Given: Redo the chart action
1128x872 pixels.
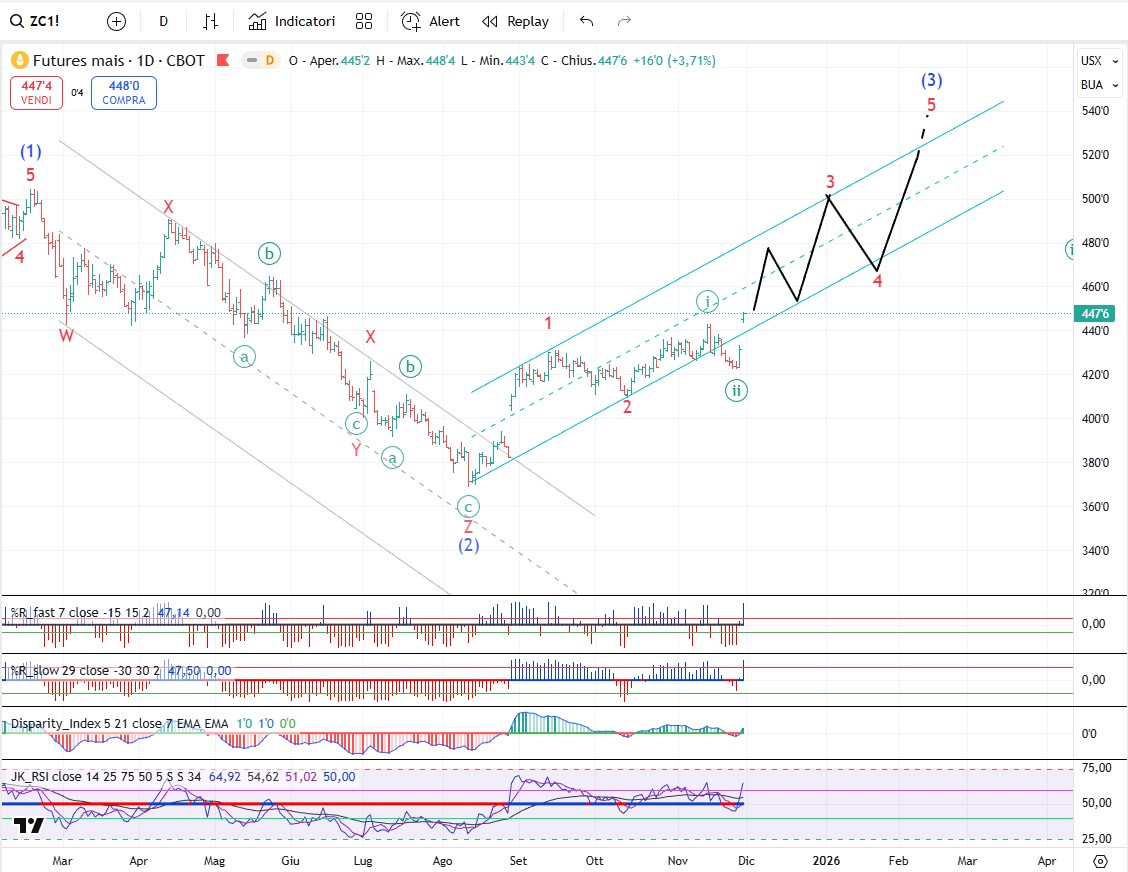Looking at the screenshot, I should tap(624, 21).
